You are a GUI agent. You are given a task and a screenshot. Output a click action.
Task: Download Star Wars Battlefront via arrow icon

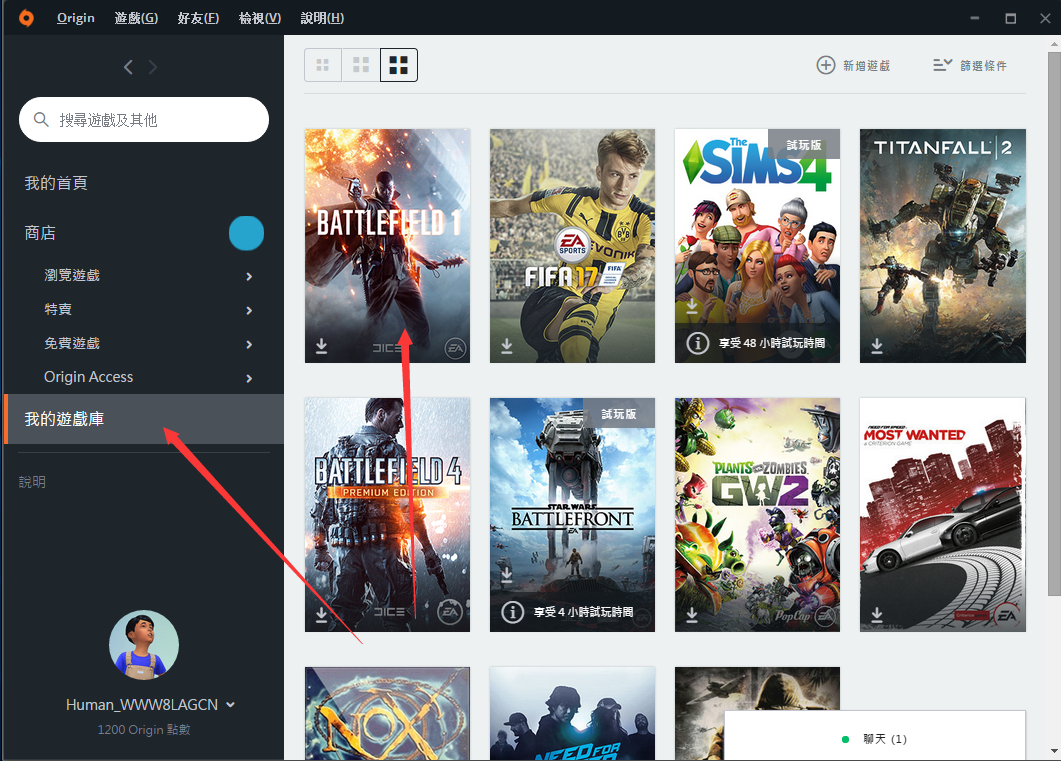[x=507, y=576]
